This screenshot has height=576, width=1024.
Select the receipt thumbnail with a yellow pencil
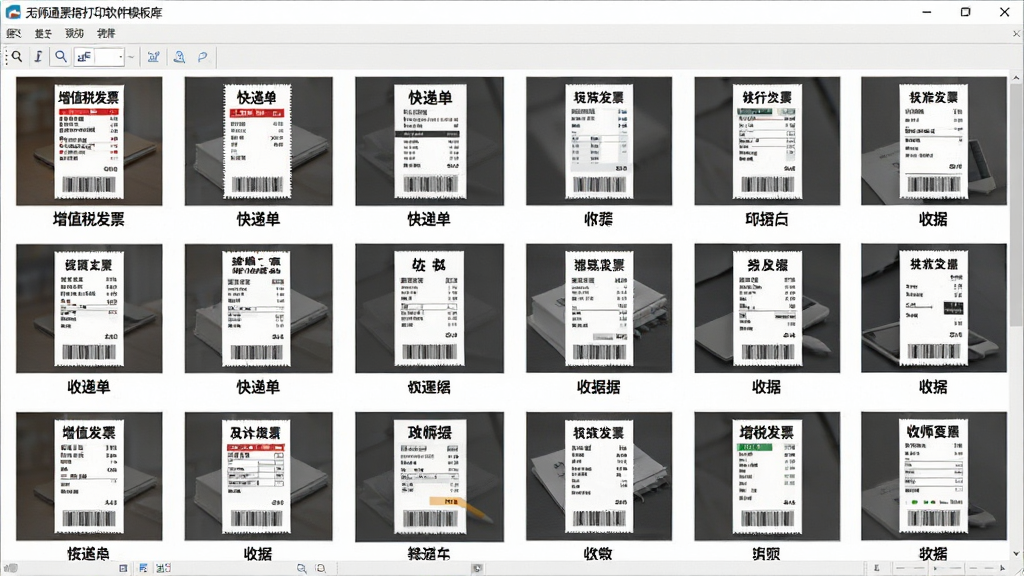(x=429, y=476)
